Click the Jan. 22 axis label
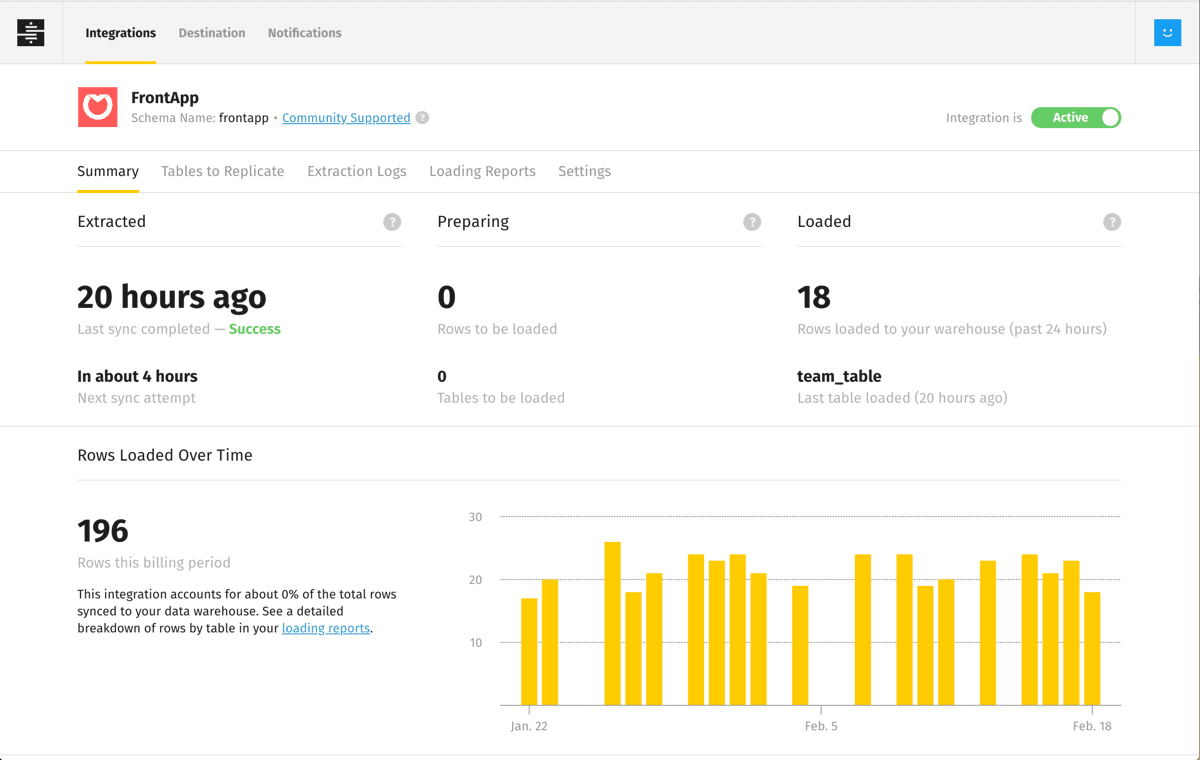Image resolution: width=1200 pixels, height=760 pixels. tap(529, 726)
